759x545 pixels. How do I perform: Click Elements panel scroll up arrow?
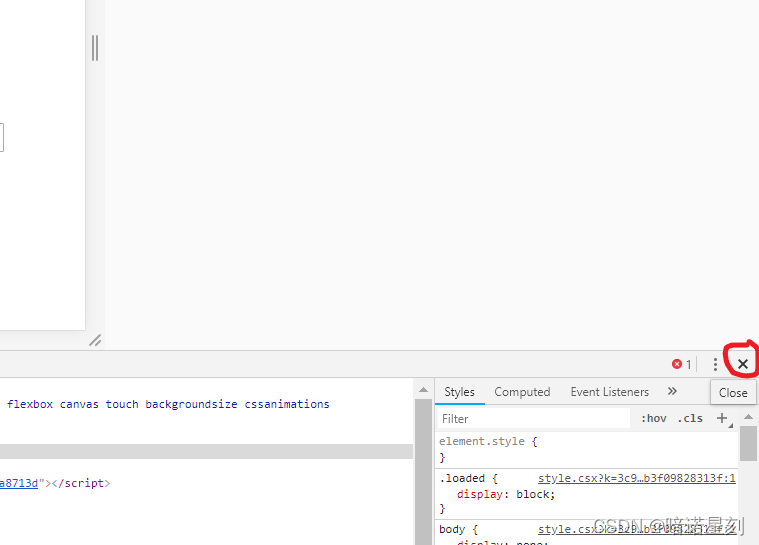coord(423,391)
